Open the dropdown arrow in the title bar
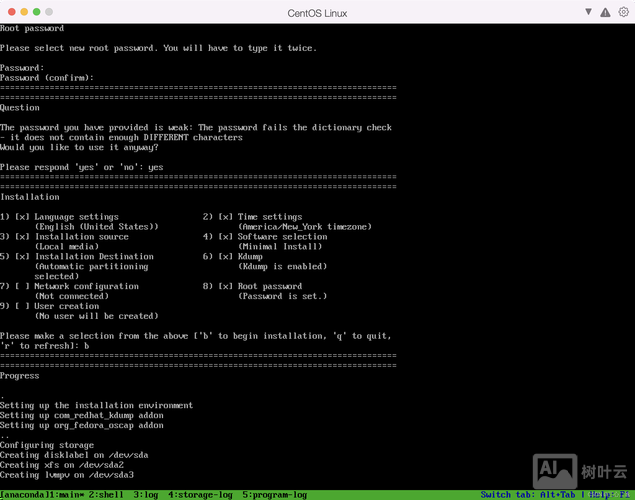 point(588,12)
